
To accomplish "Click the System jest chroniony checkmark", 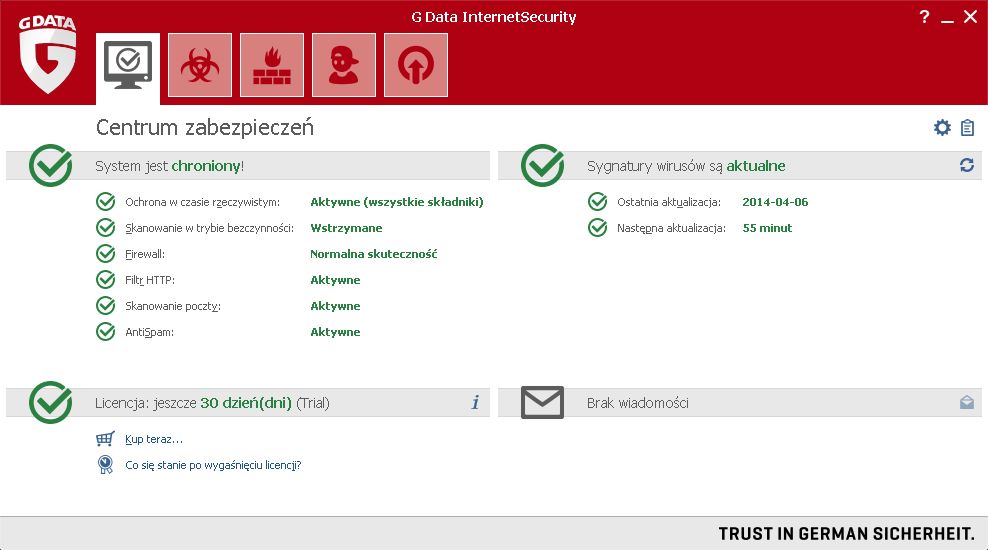I will coord(50,166).
